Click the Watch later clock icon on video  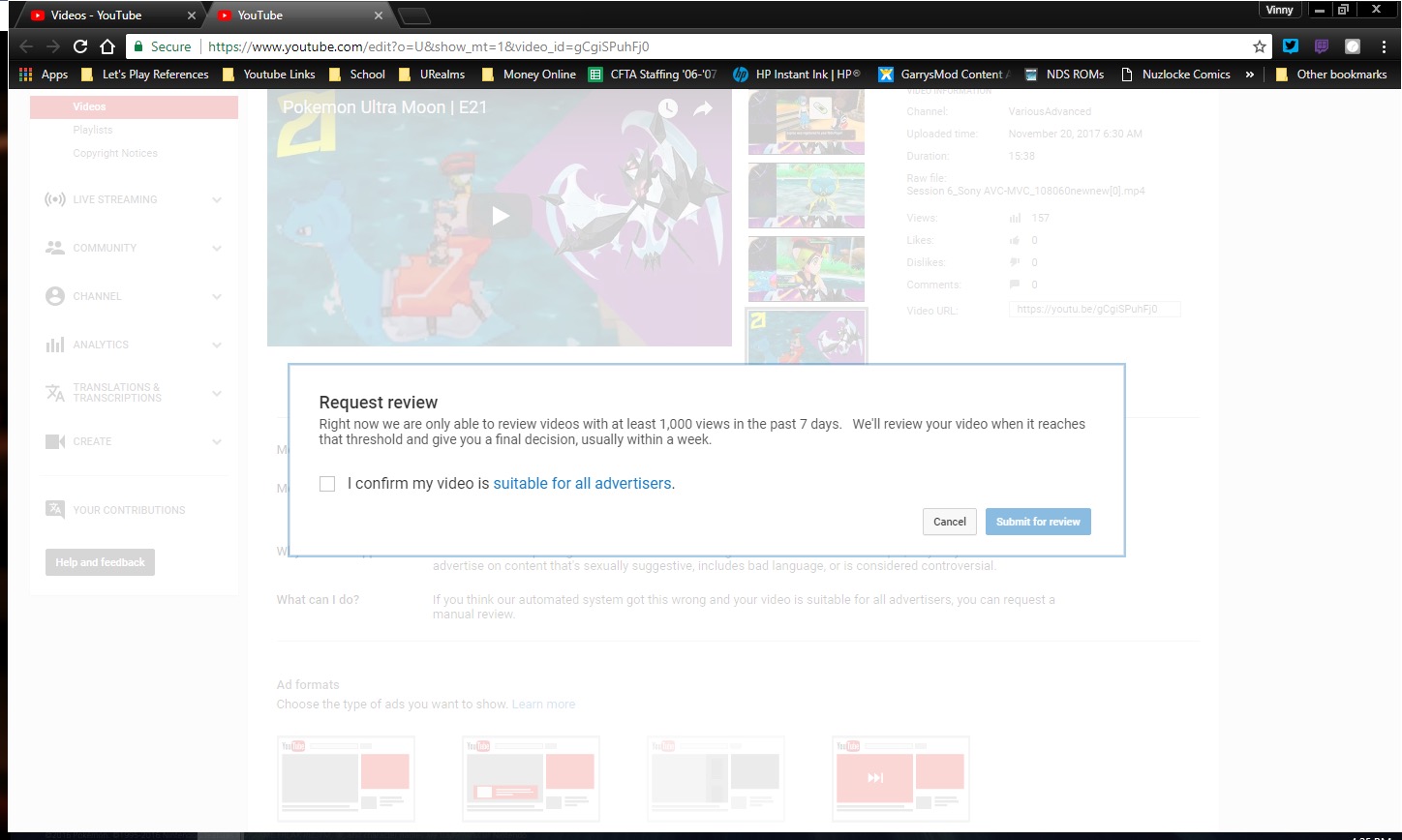click(668, 108)
